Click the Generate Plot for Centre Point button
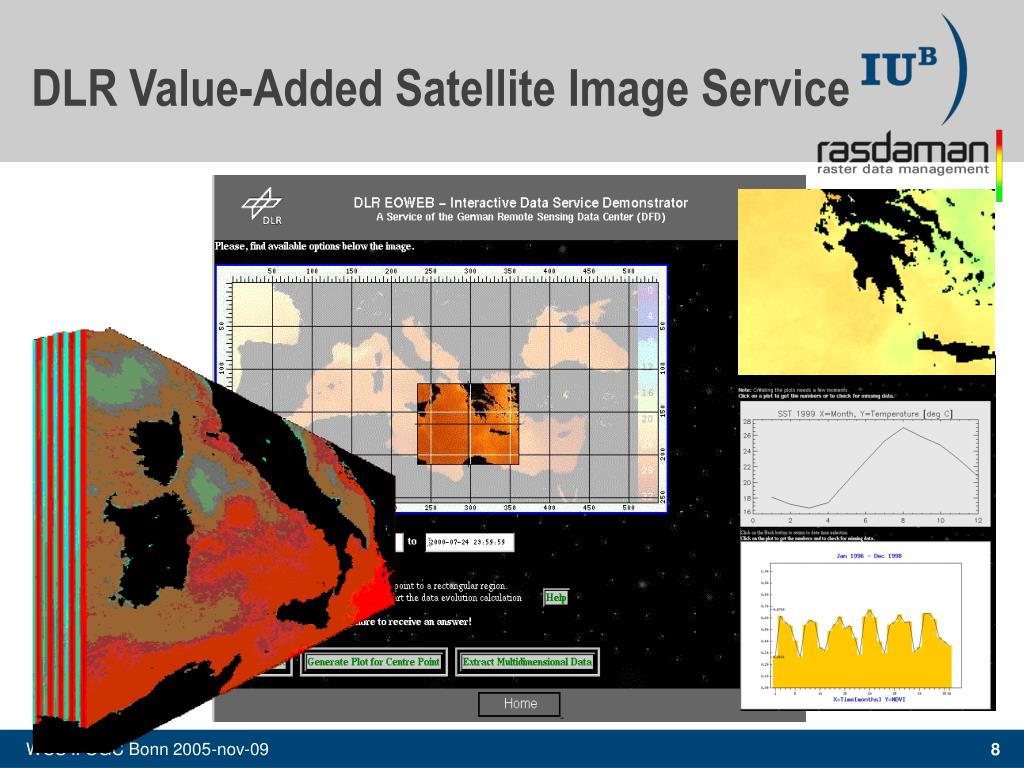1024x768 pixels. pos(374,662)
